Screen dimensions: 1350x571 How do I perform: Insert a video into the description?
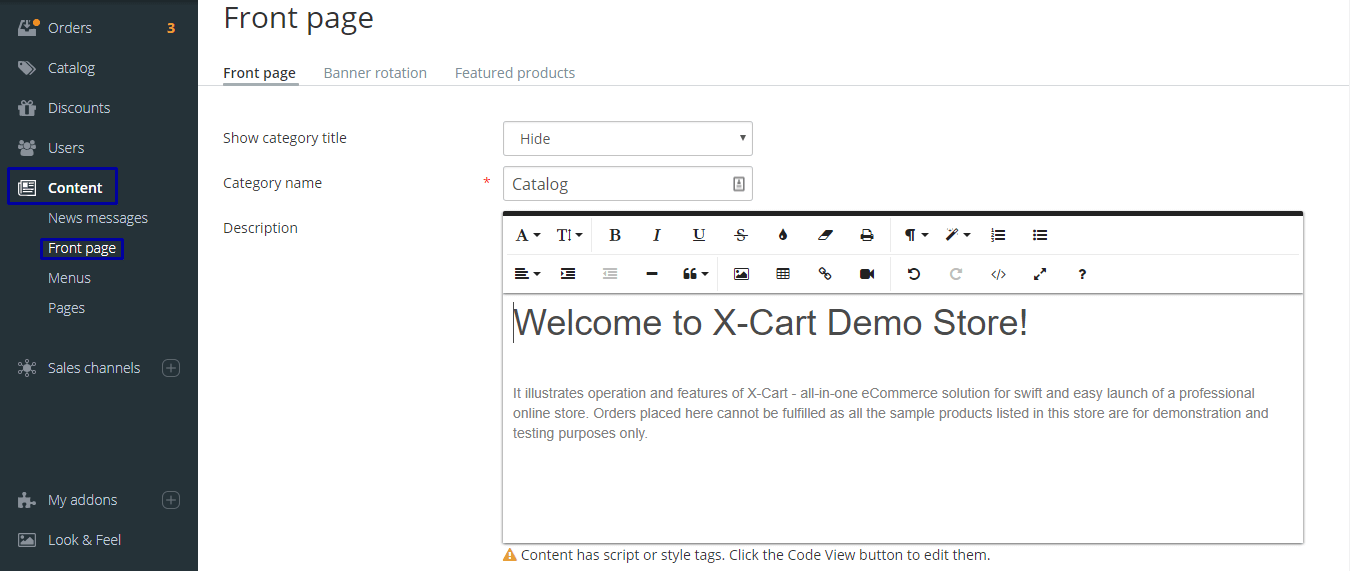pos(867,274)
